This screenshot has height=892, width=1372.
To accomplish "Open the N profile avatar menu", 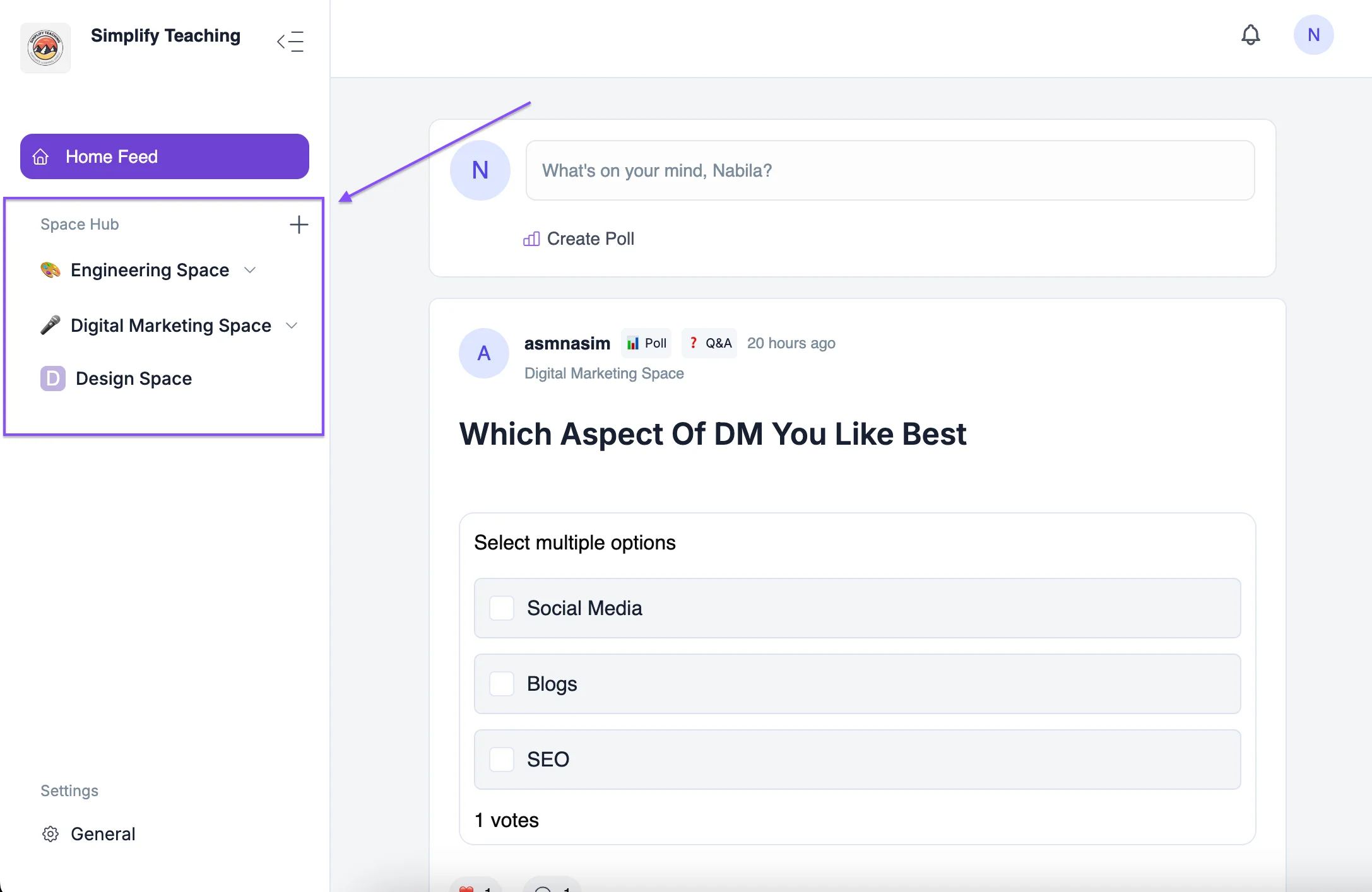I will (x=1313, y=35).
